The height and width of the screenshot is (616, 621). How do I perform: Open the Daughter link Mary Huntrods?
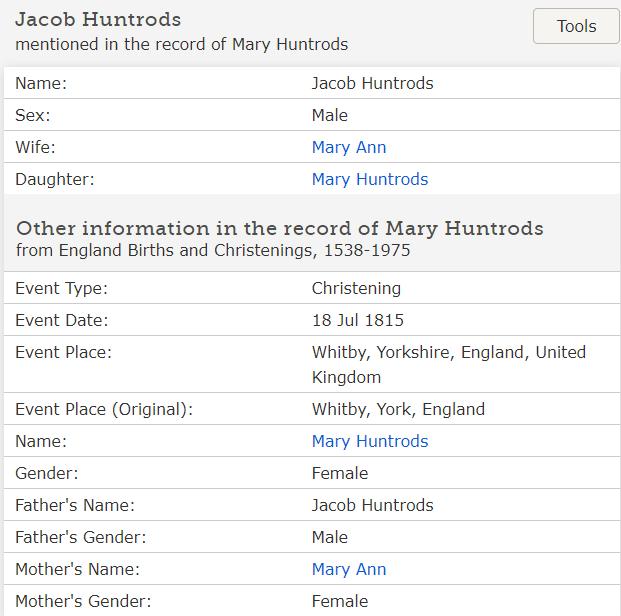coord(369,179)
